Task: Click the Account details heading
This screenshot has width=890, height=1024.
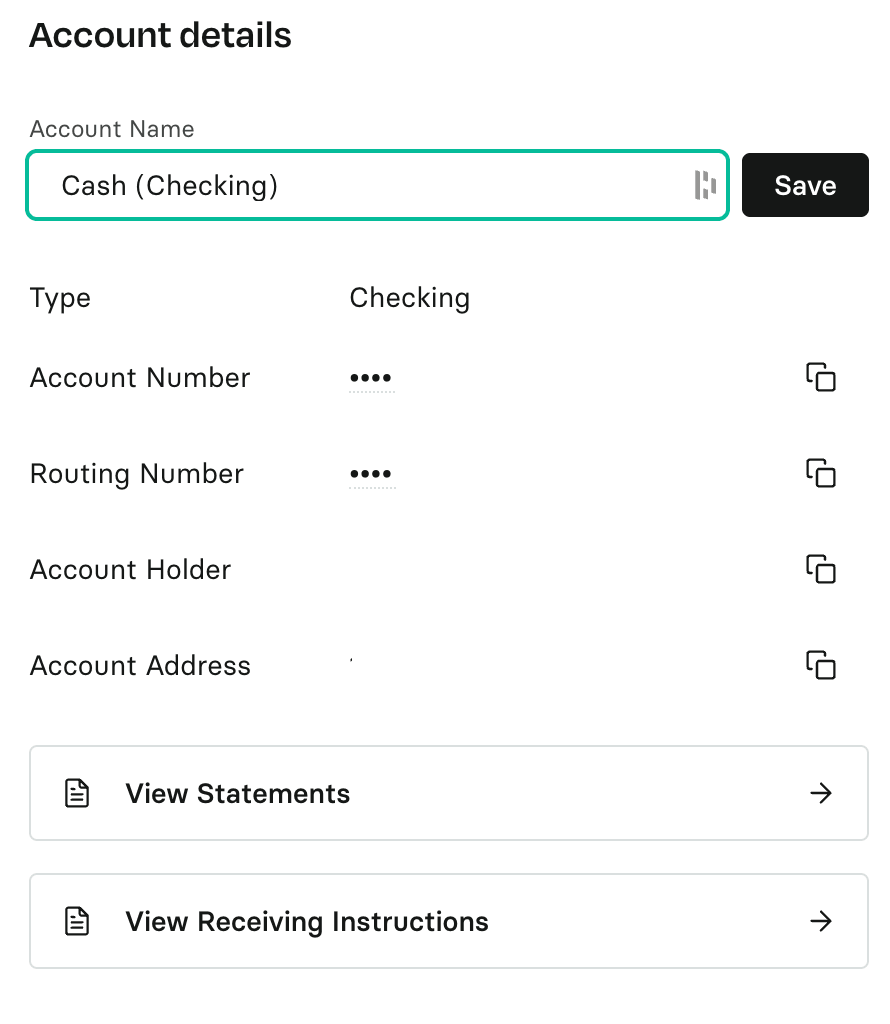Action: tap(160, 36)
